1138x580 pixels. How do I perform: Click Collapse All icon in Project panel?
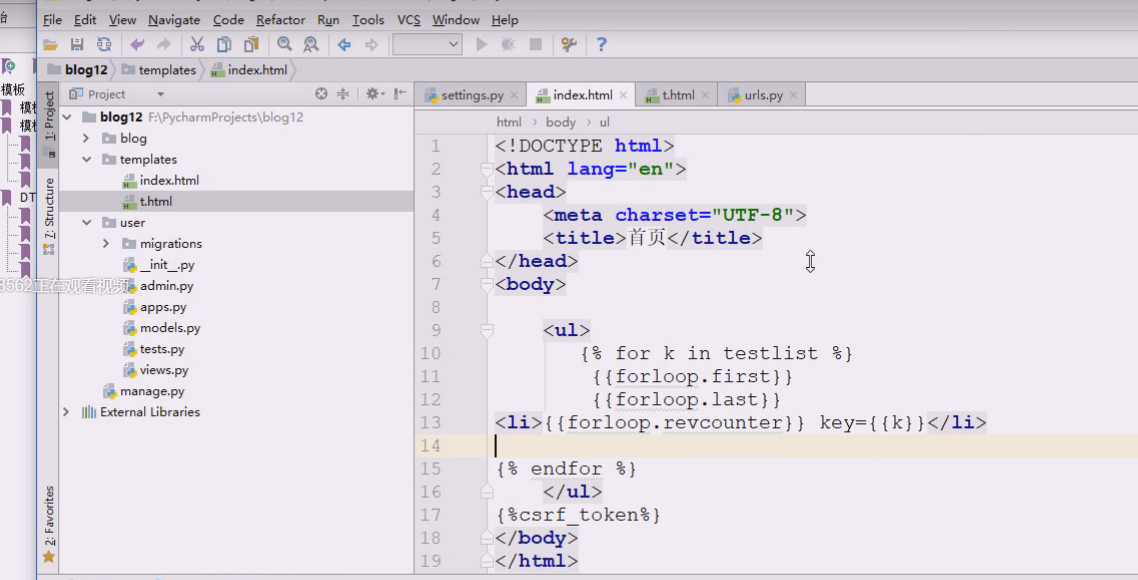point(343,94)
